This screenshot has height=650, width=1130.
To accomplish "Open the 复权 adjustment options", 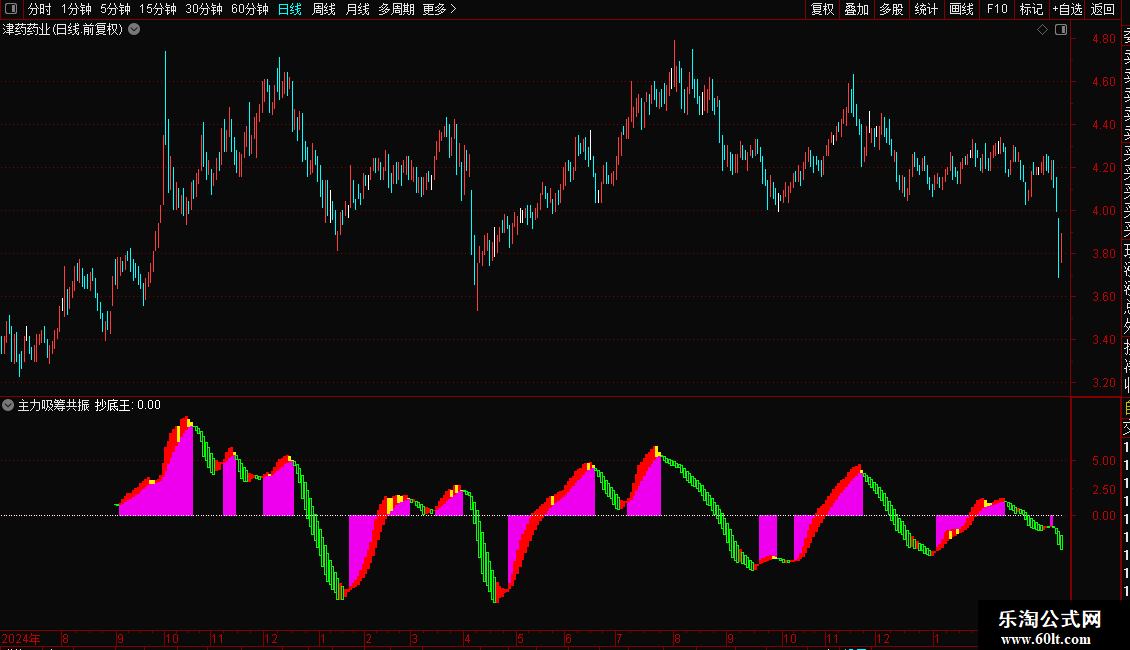I will (822, 9).
